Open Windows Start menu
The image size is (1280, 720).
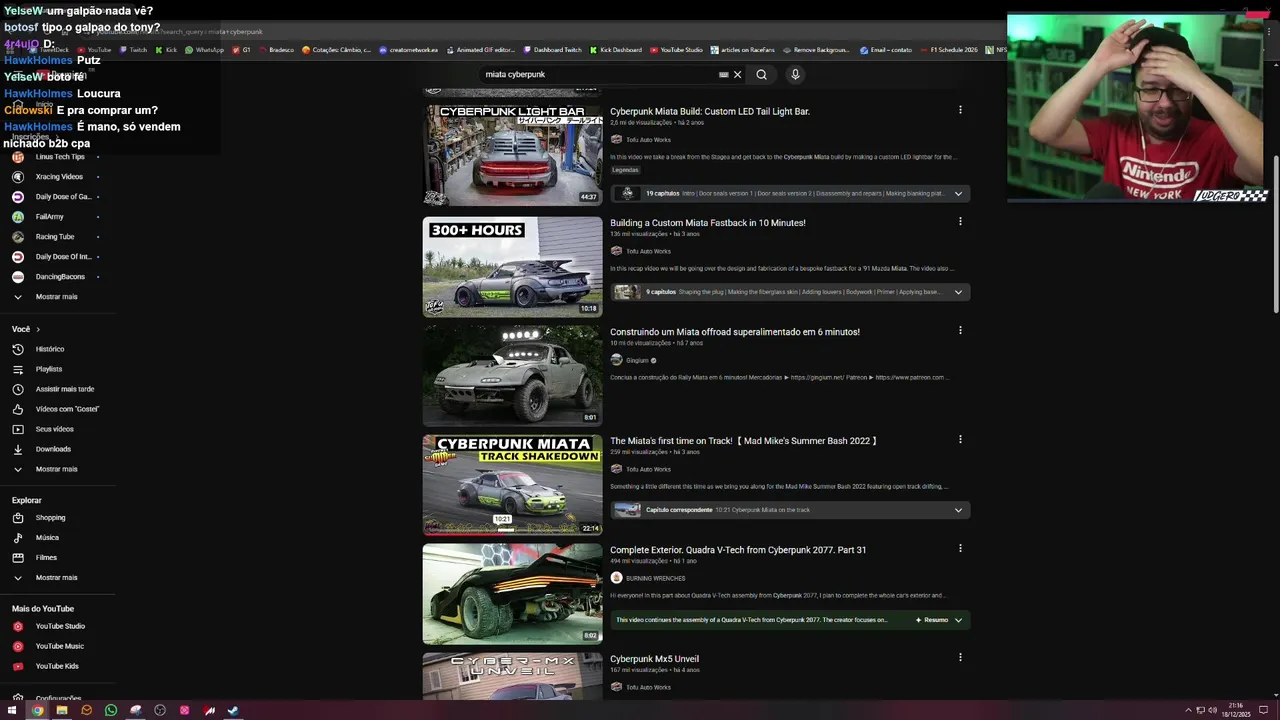(x=12, y=710)
